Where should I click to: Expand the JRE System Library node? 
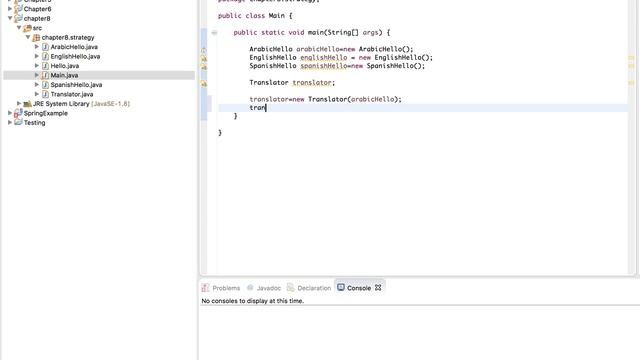coord(19,104)
